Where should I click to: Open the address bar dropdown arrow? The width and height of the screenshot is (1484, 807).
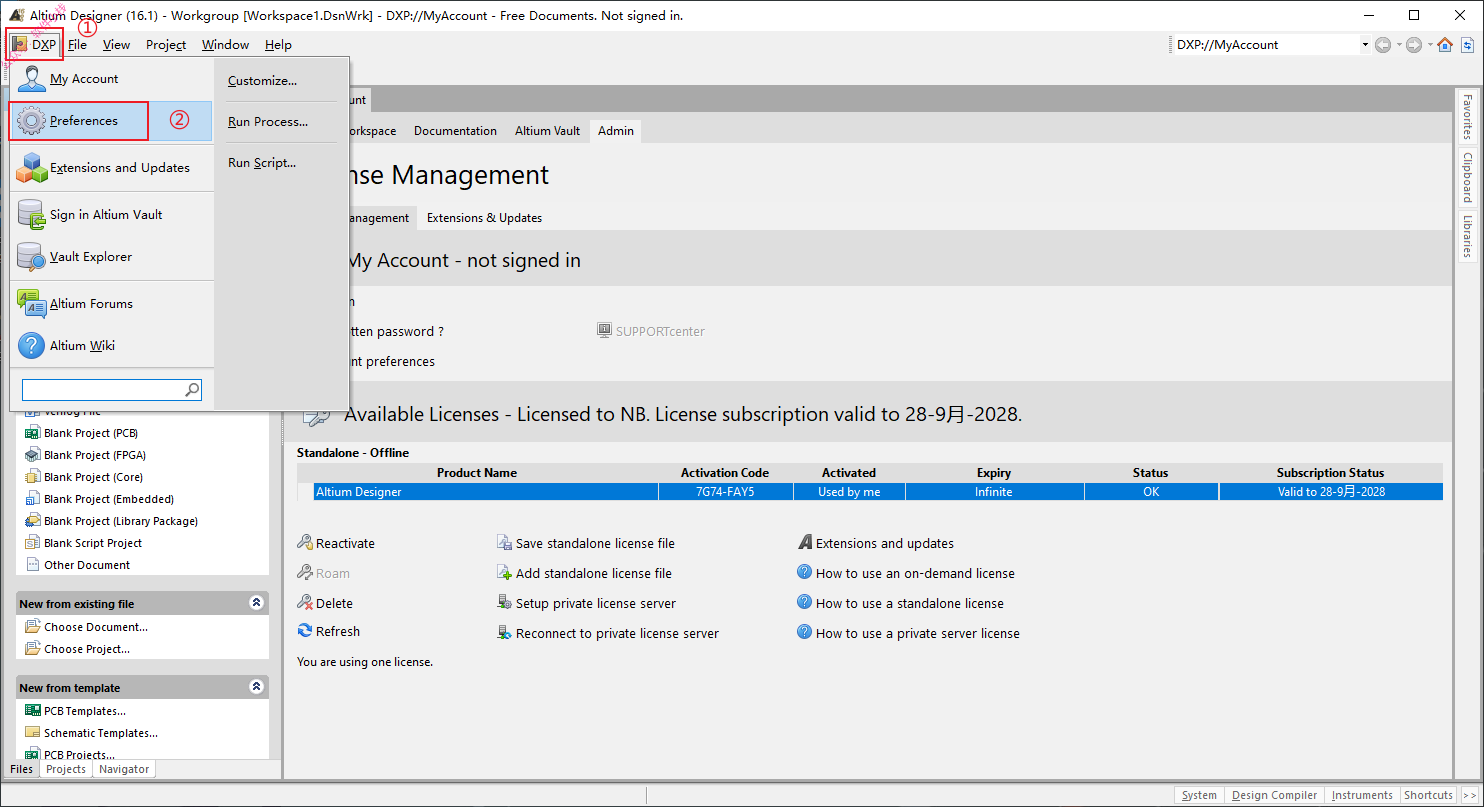click(x=1365, y=45)
